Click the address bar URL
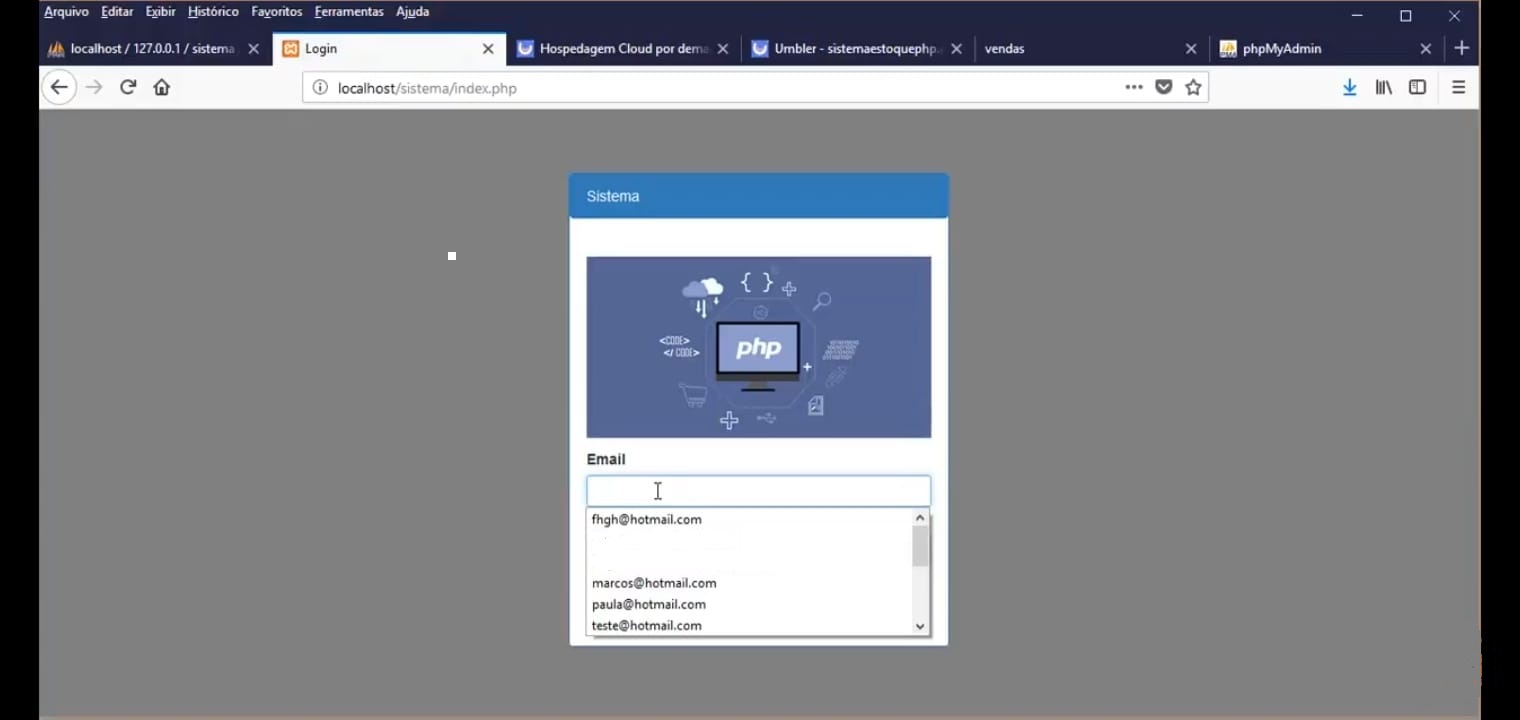The height and width of the screenshot is (720, 1520). pos(427,88)
